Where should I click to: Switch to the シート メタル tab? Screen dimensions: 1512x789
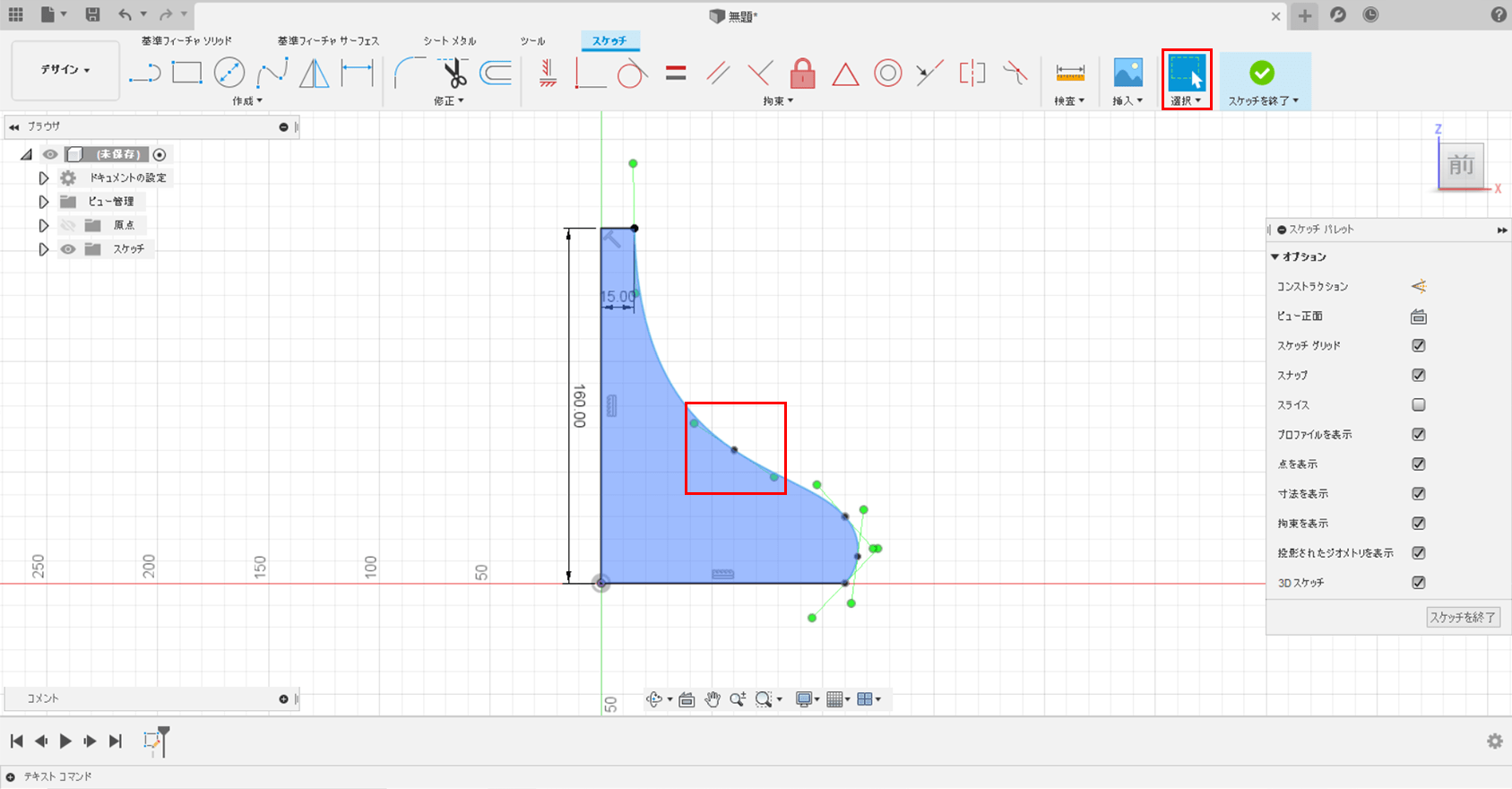(450, 41)
